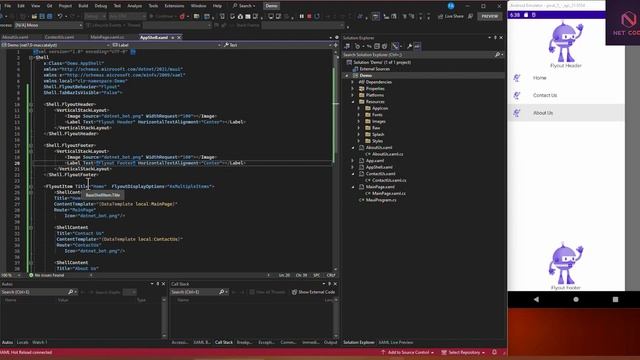Select Home in the emulator flyout
Screen dimensions: 640x360
(566, 78)
